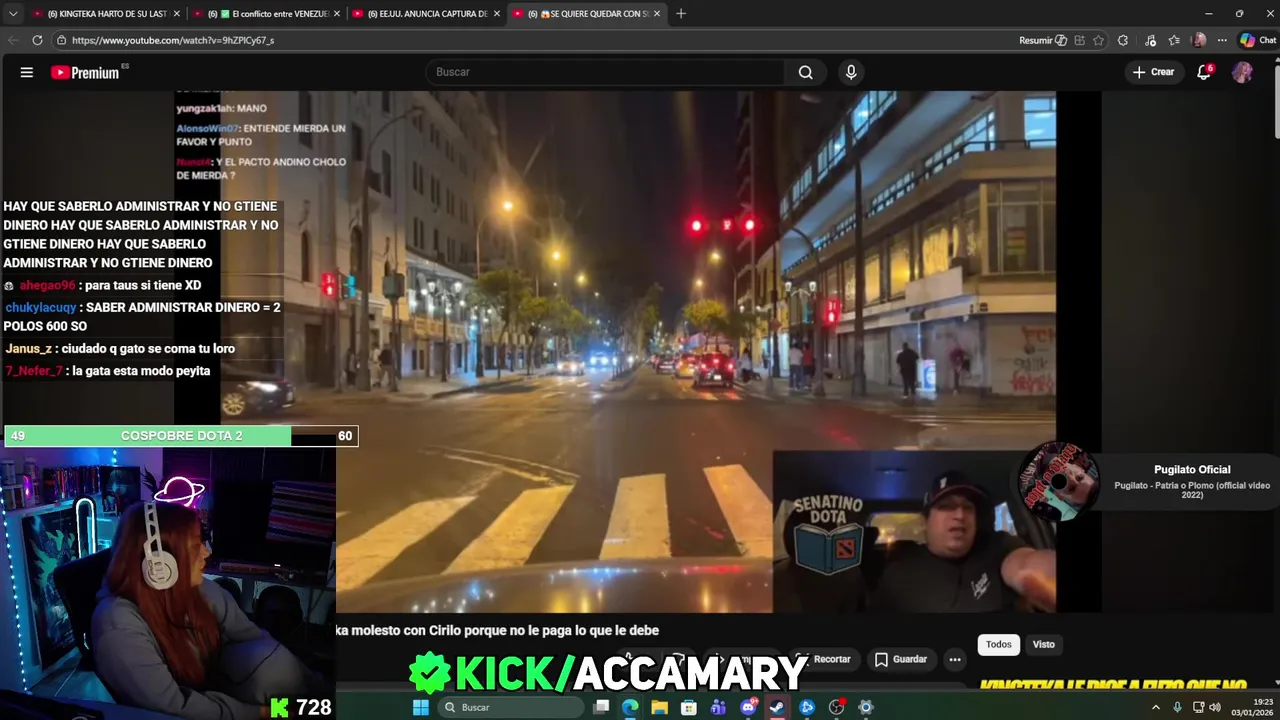Open browser extensions puzzle icon
The height and width of the screenshot is (720, 1280).
1123,40
